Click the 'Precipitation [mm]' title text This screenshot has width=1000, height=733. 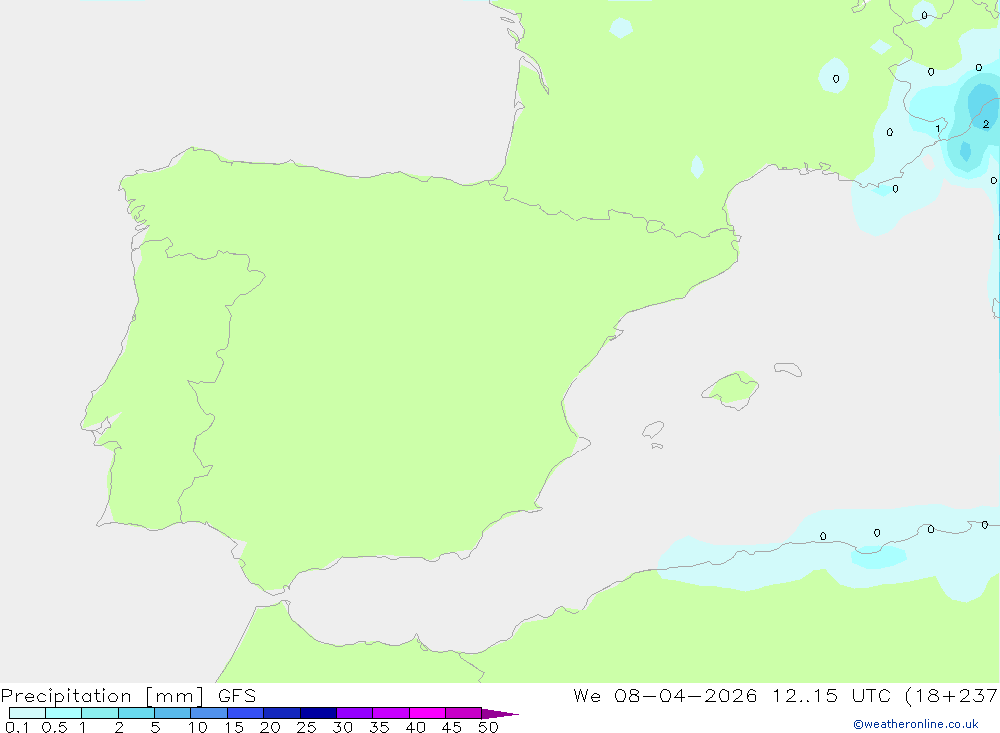coord(102,696)
